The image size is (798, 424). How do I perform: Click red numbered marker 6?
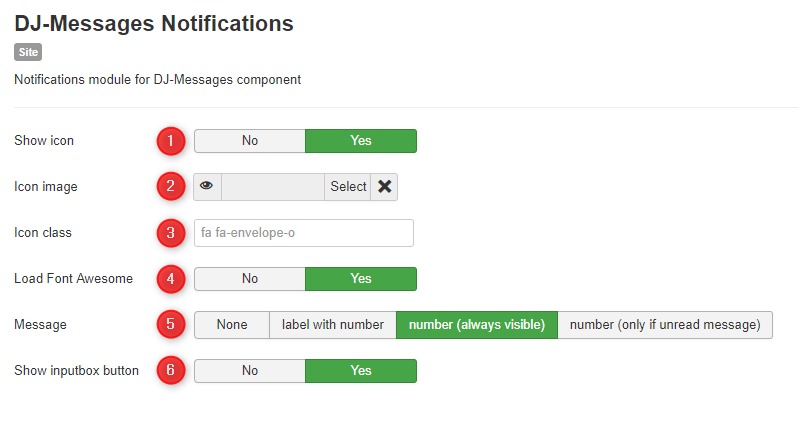(171, 371)
